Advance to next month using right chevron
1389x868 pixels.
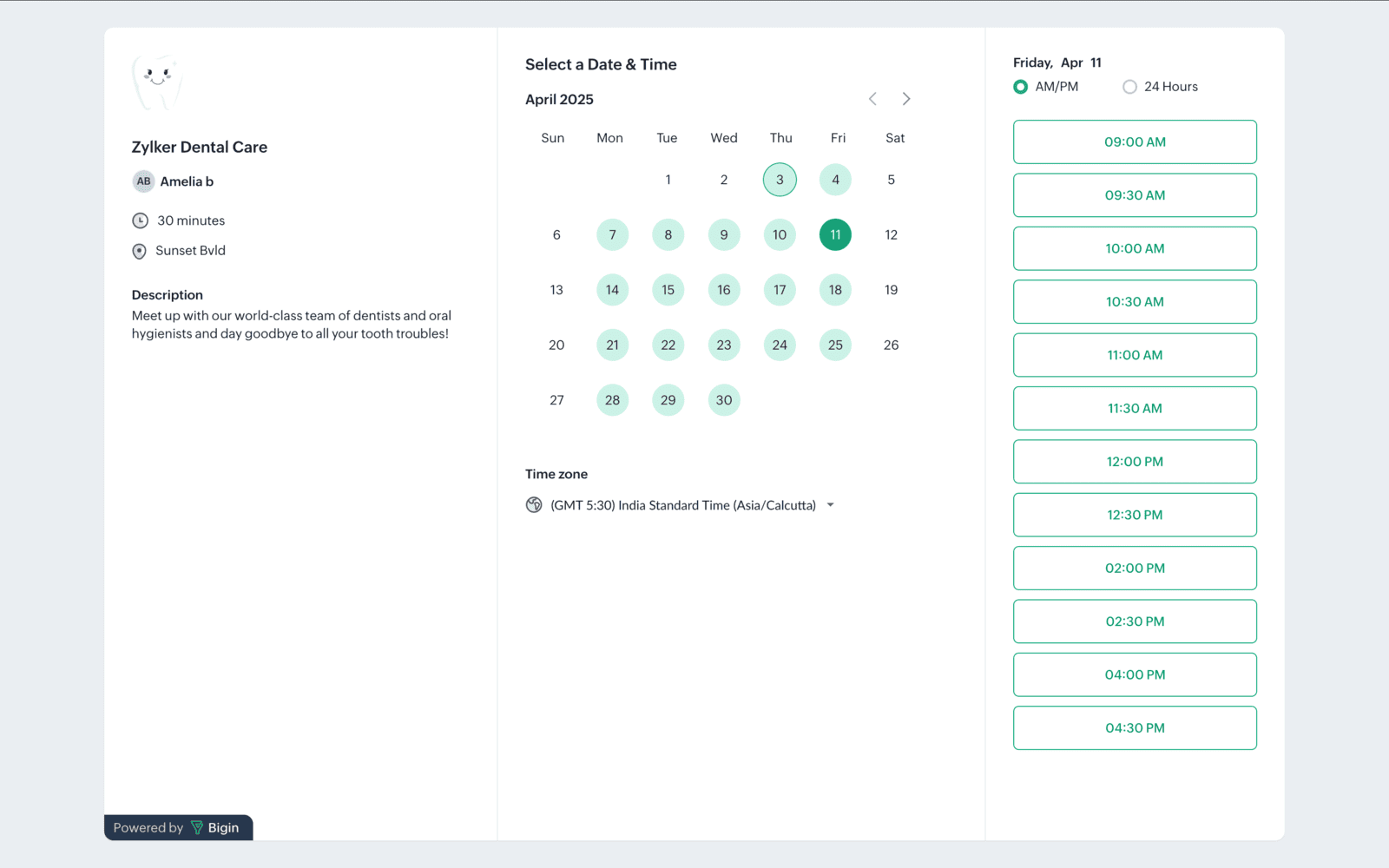(x=906, y=99)
